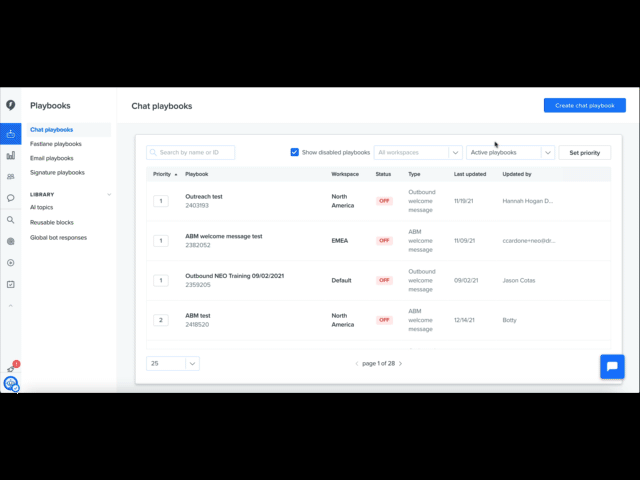Click the magnifier icon in the search field
This screenshot has height=480, width=640.
(153, 153)
